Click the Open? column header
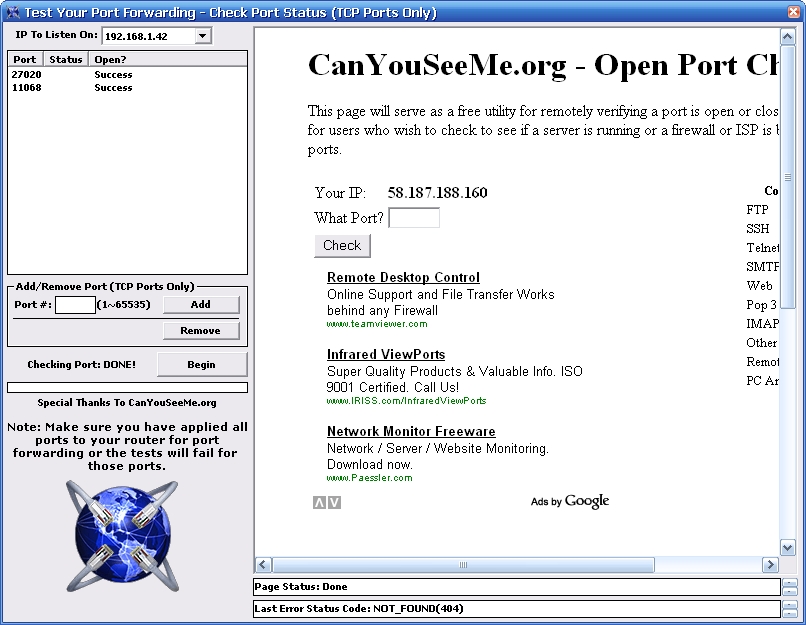Viewport: 806px width, 625px height. pos(168,59)
